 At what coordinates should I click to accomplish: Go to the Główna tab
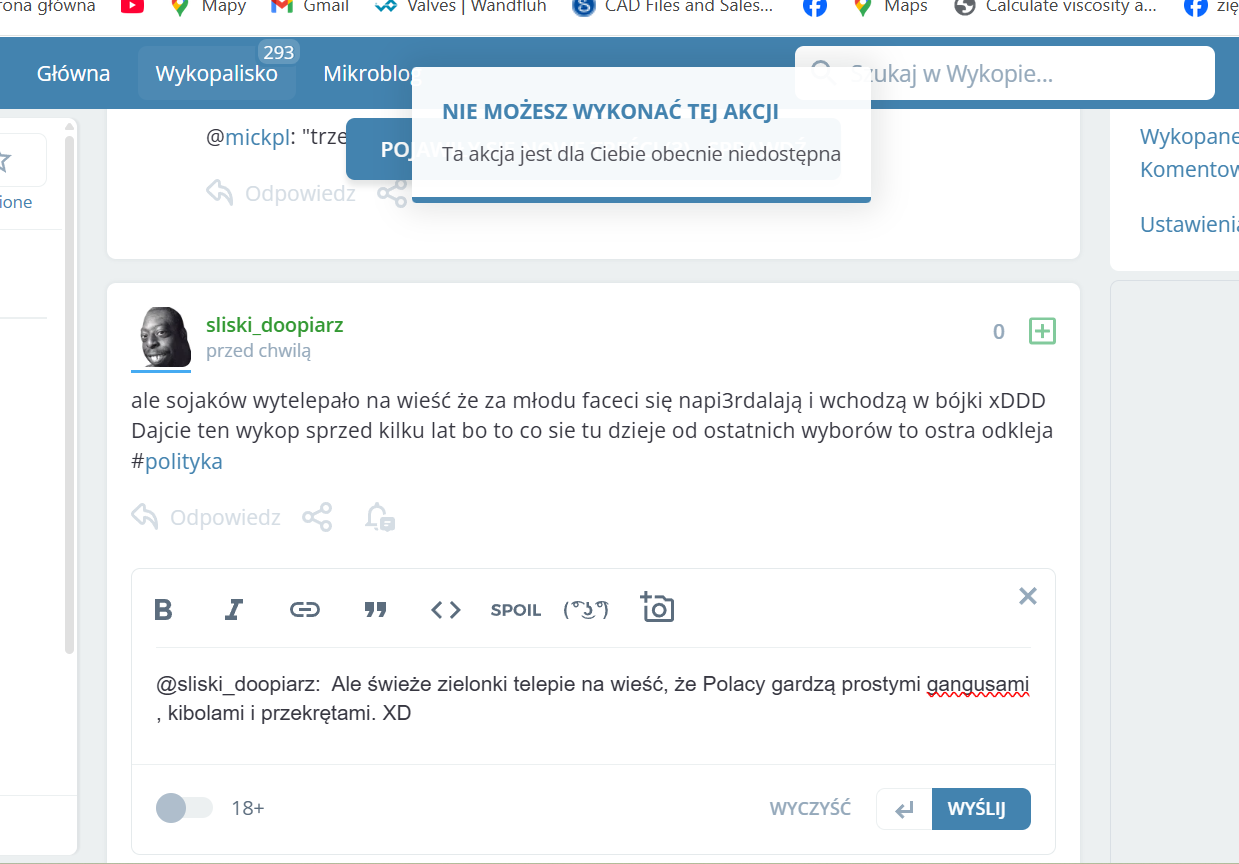(73, 73)
